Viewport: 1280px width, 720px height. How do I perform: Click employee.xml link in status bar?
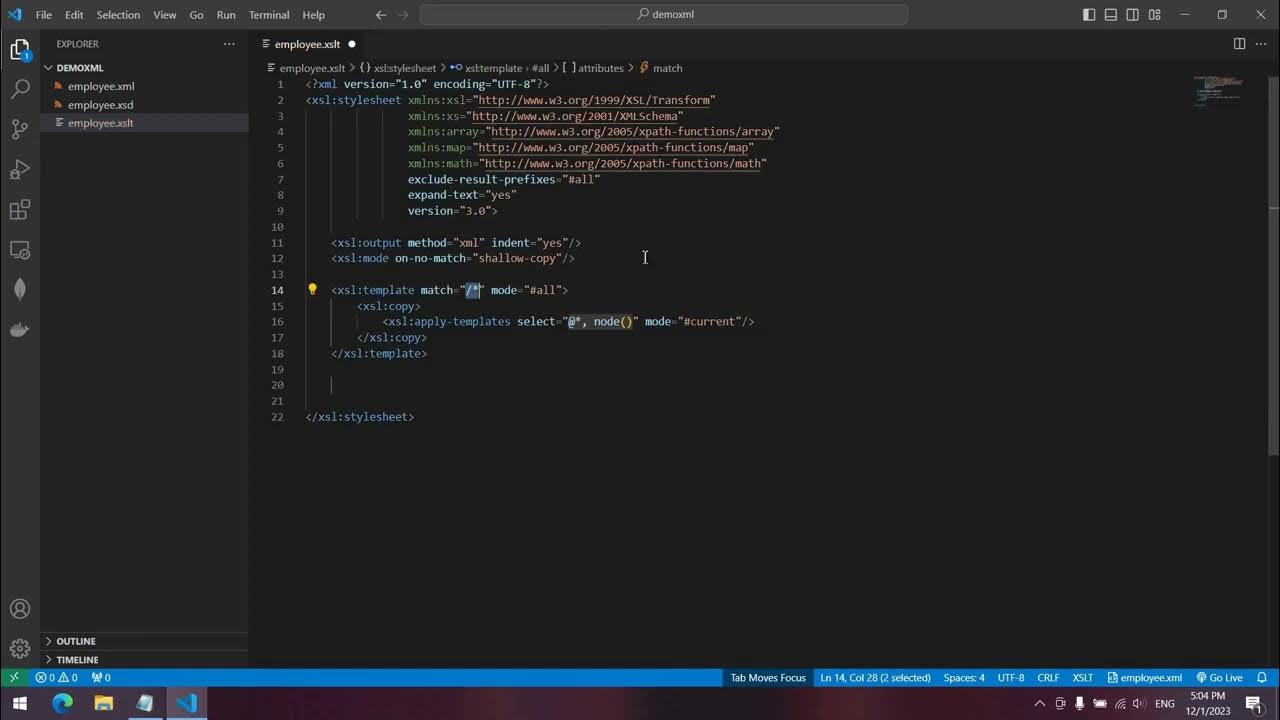(x=1144, y=677)
